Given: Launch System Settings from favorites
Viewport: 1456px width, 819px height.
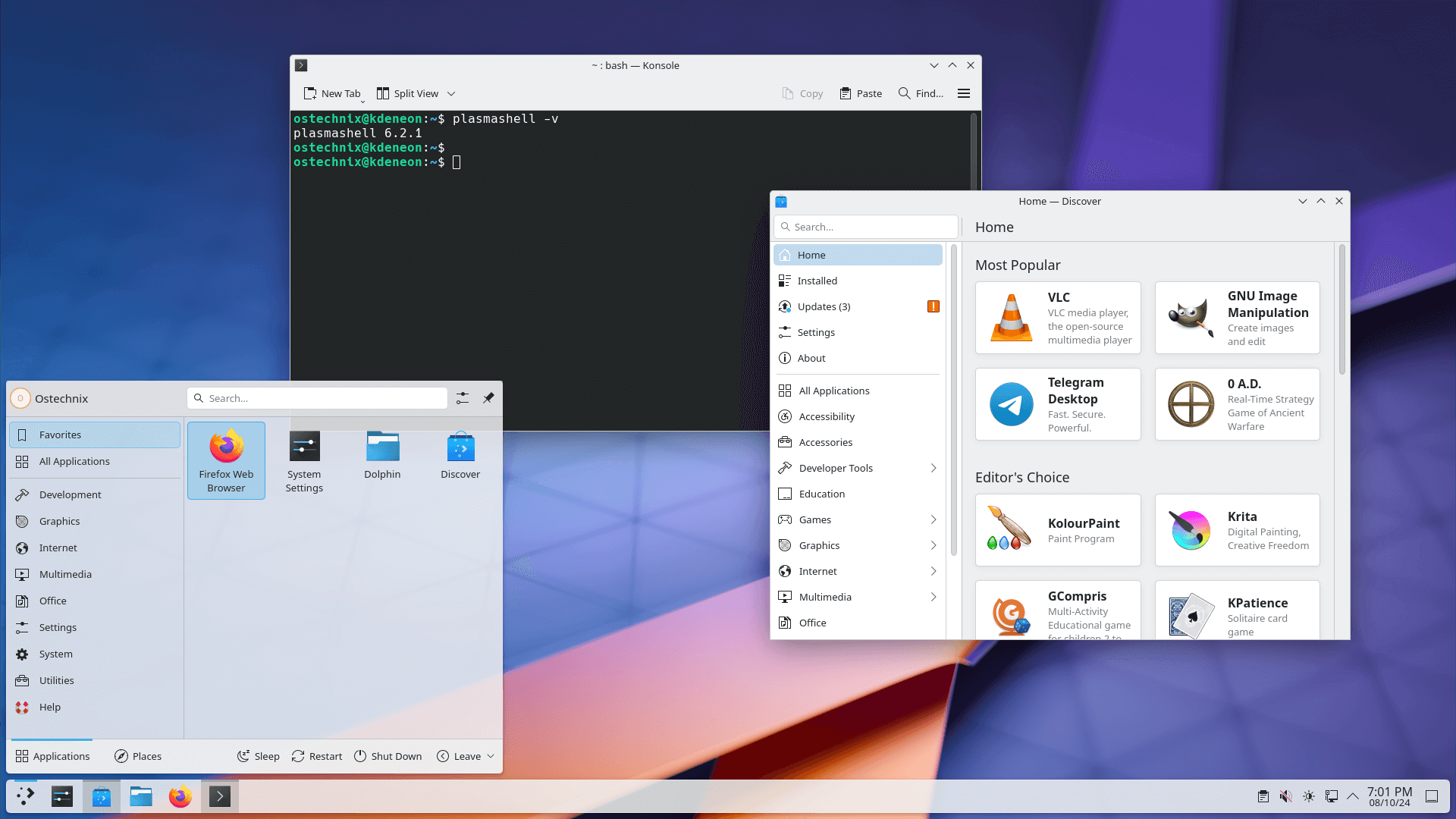Looking at the screenshot, I should pos(304,460).
